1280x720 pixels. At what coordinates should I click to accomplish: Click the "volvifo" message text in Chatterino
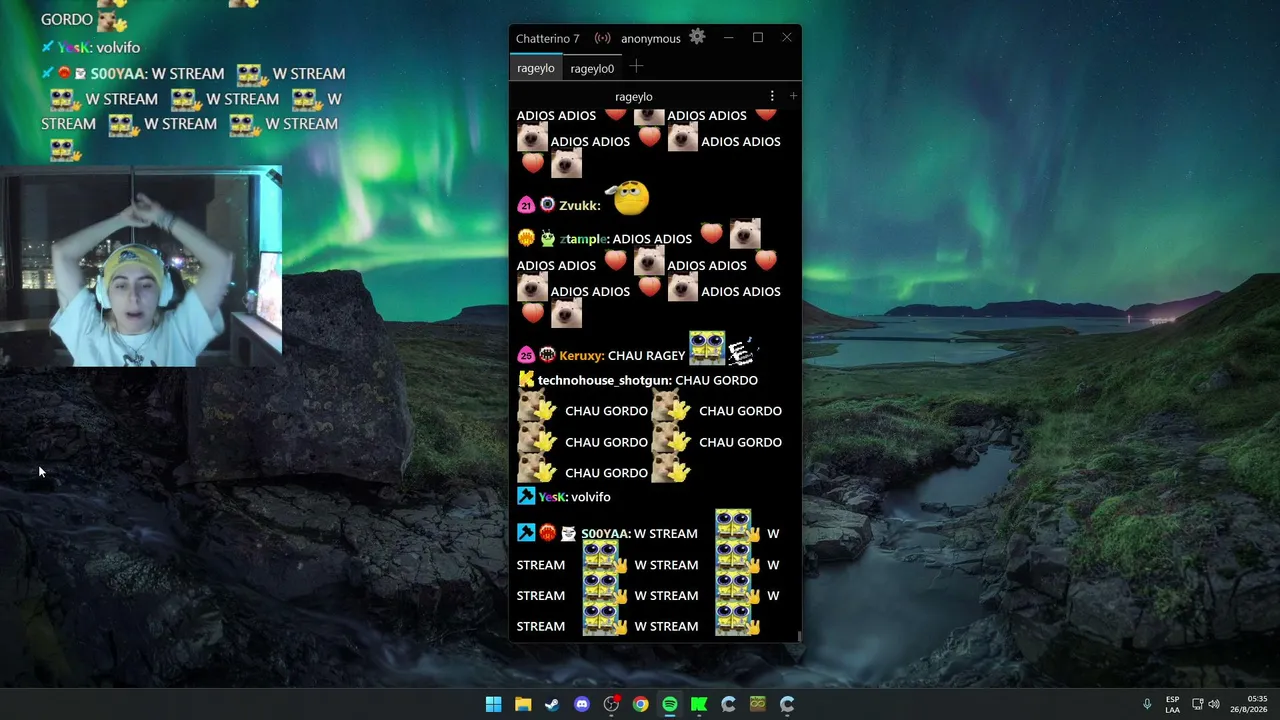pos(591,497)
